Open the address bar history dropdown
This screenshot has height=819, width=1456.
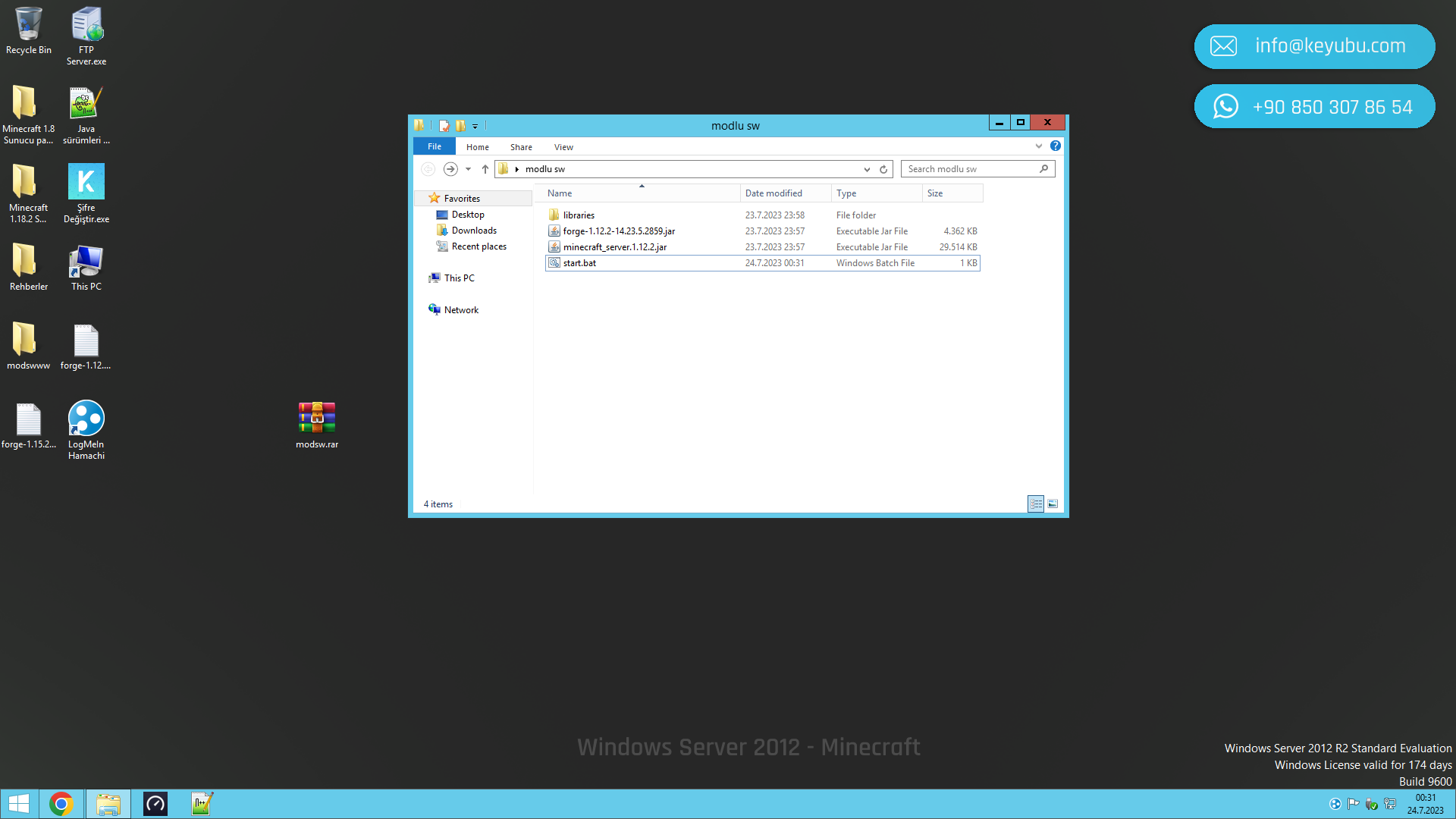867,169
